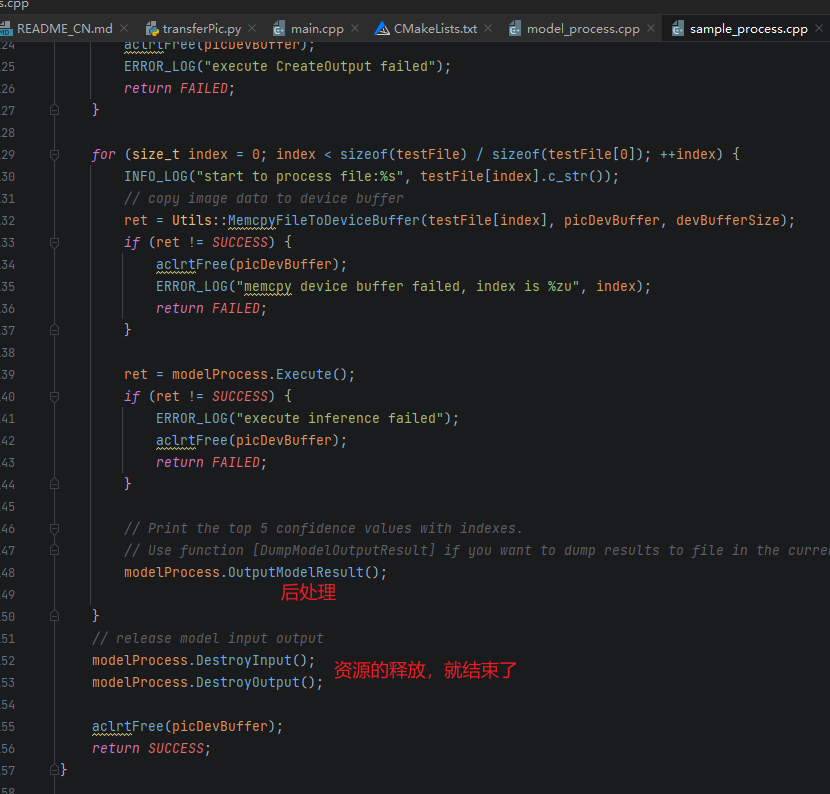The image size is (830, 794).
Task: Open the transferPic.py tab
Action: coord(202,29)
